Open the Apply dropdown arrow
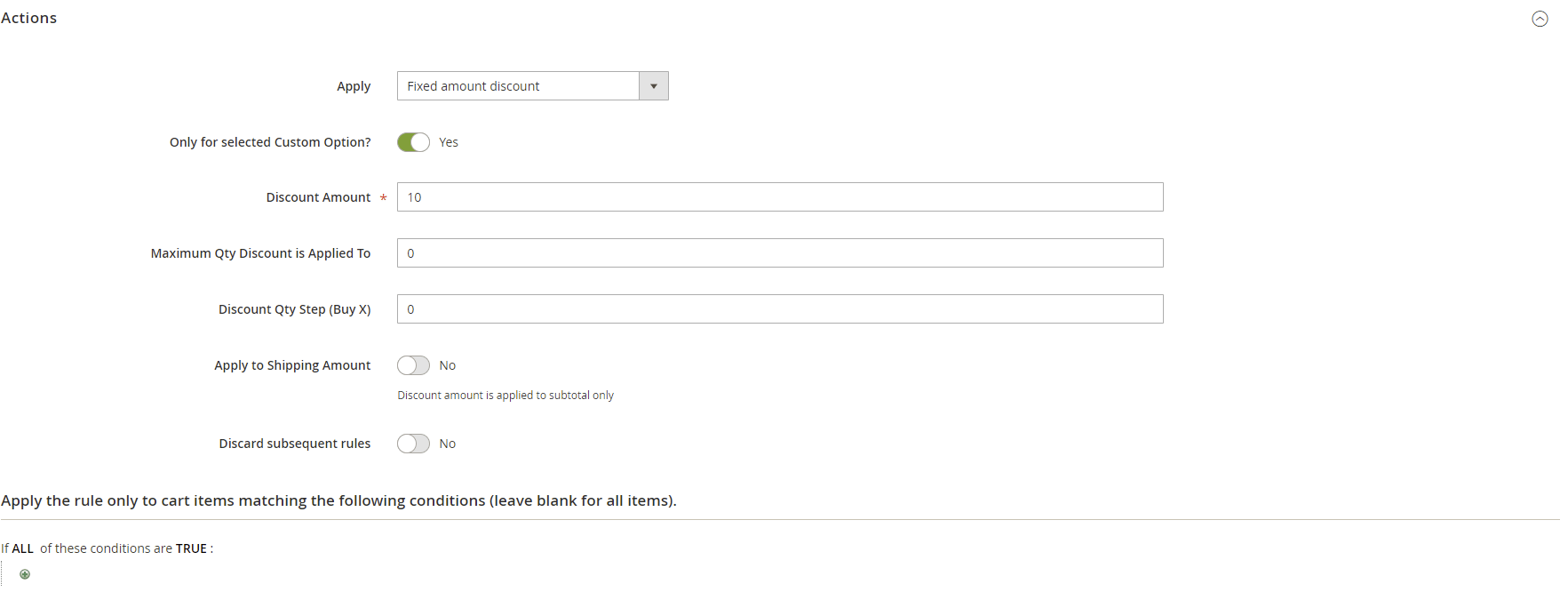1568x592 pixels. click(653, 86)
